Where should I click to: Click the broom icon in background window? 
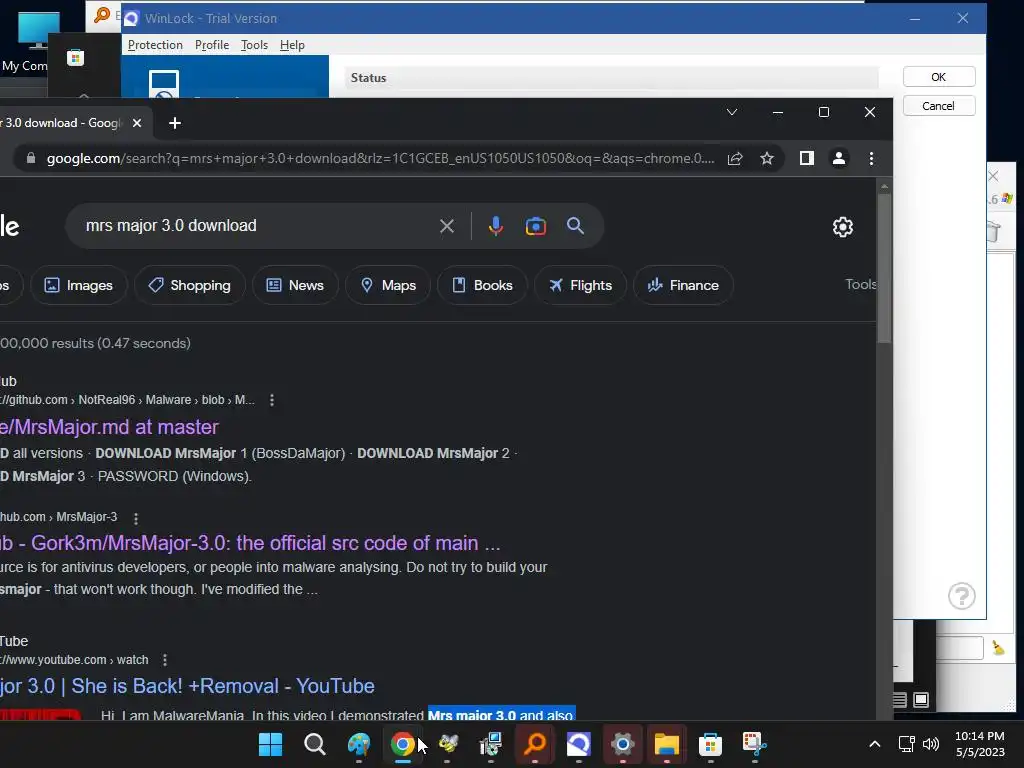pos(997,647)
